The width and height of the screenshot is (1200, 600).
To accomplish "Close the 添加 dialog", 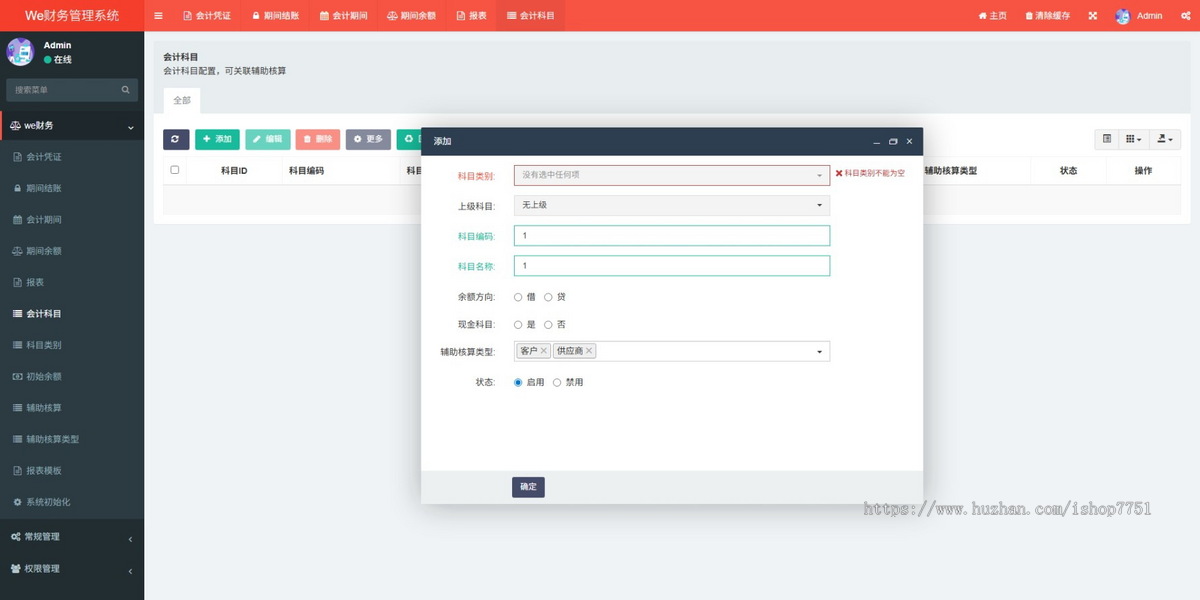I will [909, 142].
